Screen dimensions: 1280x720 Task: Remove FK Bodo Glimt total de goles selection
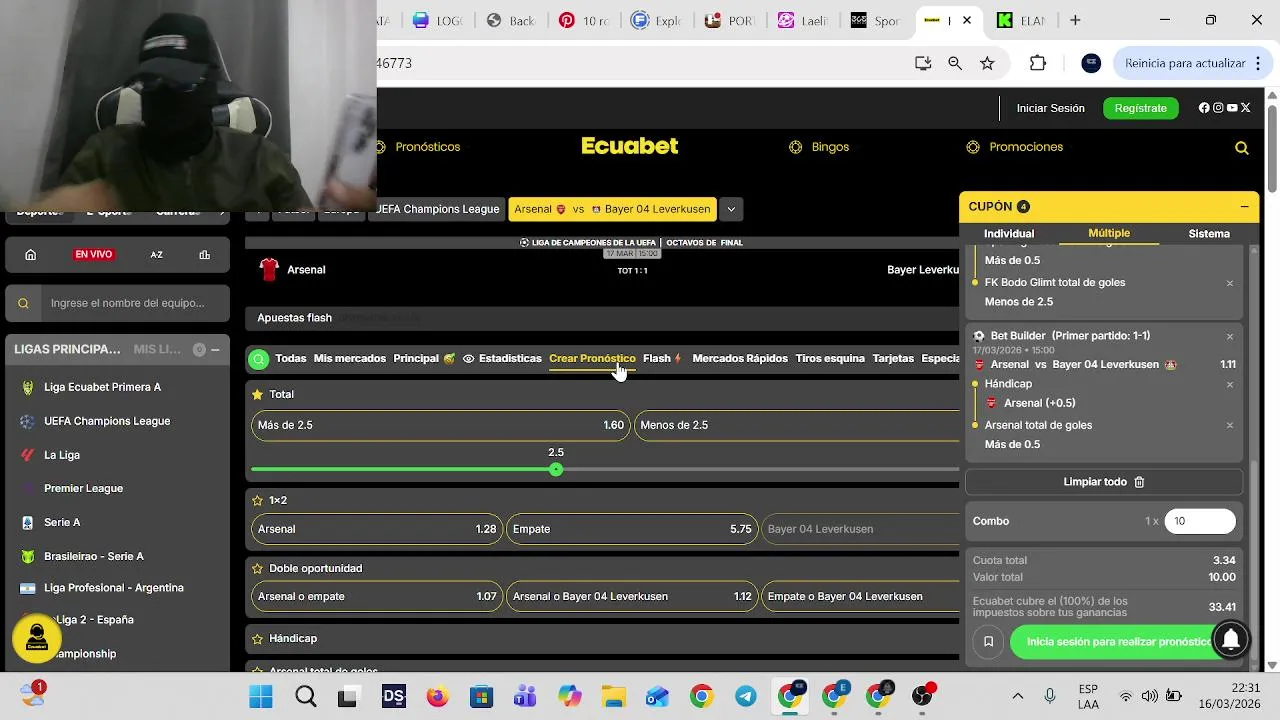(x=1230, y=283)
